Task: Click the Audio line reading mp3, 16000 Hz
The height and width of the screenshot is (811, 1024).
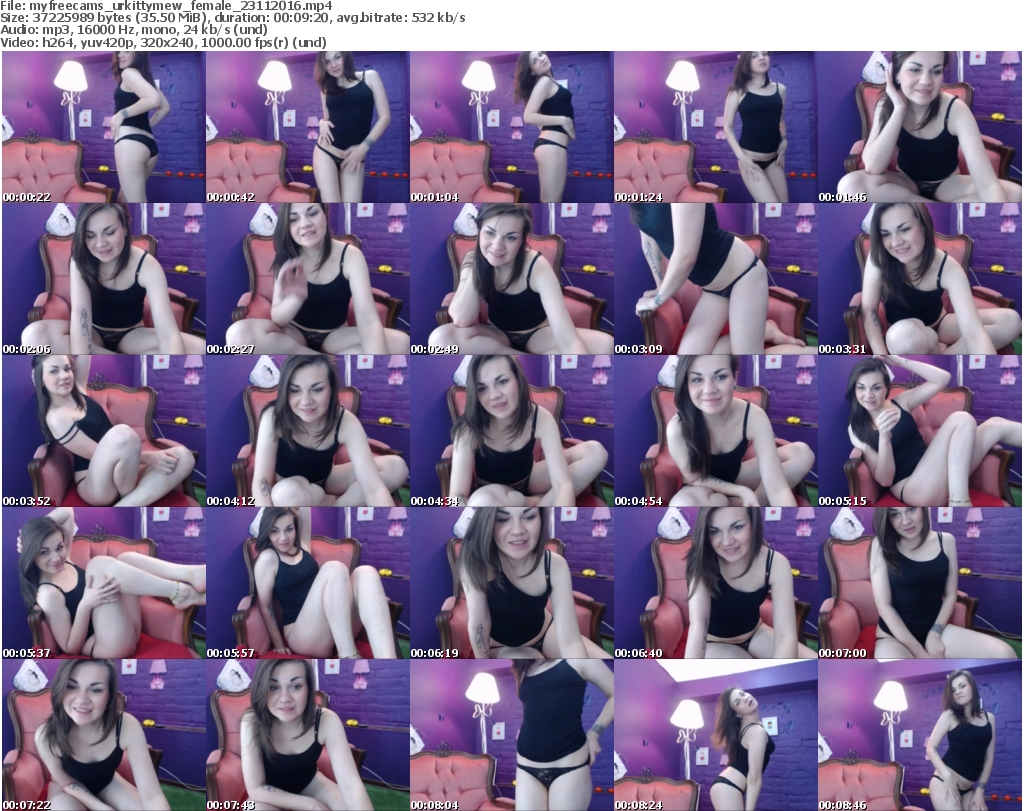Action: [x=134, y=30]
